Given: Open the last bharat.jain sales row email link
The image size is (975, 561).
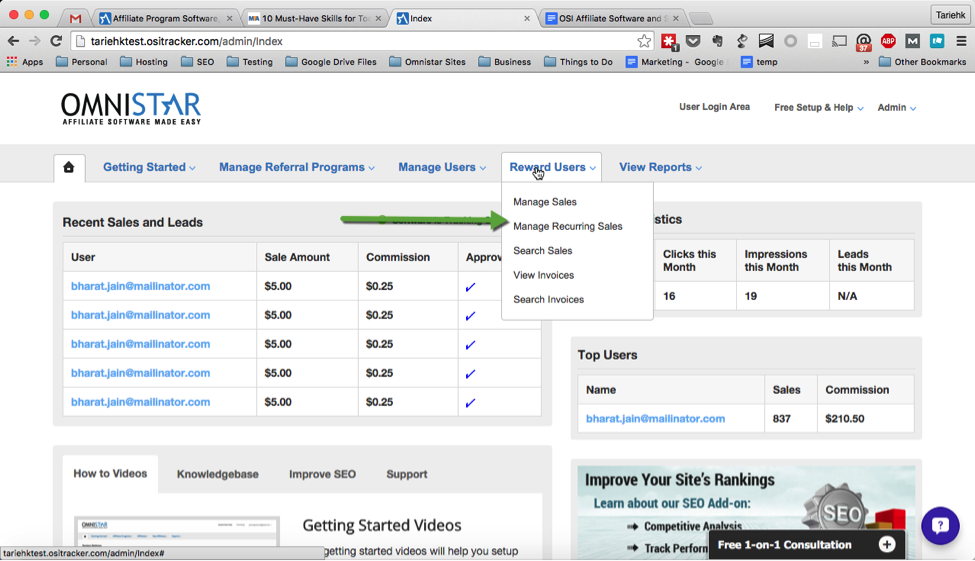Looking at the screenshot, I should pos(141,402).
